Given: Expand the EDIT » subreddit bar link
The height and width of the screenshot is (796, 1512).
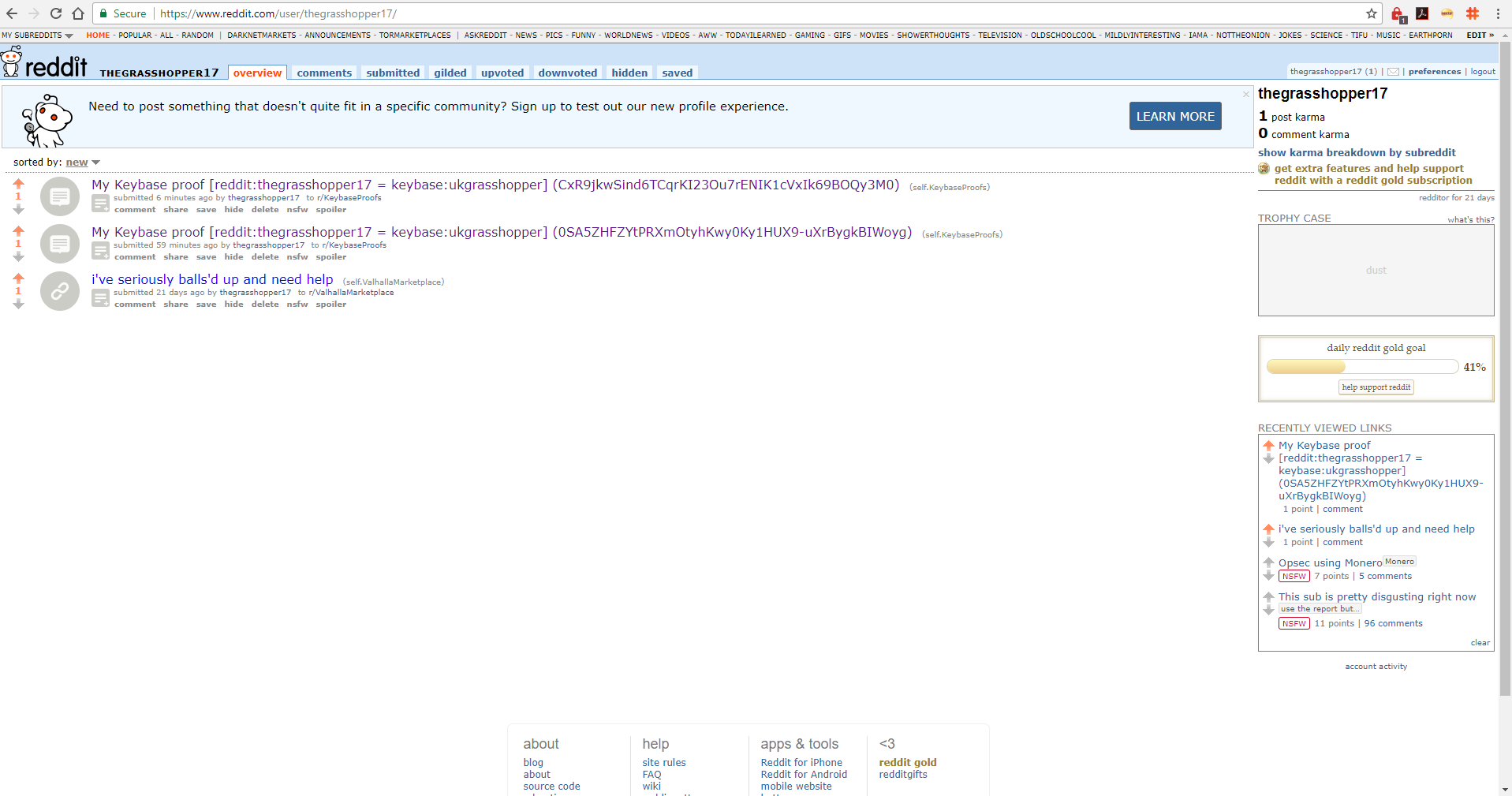Looking at the screenshot, I should [1480, 36].
